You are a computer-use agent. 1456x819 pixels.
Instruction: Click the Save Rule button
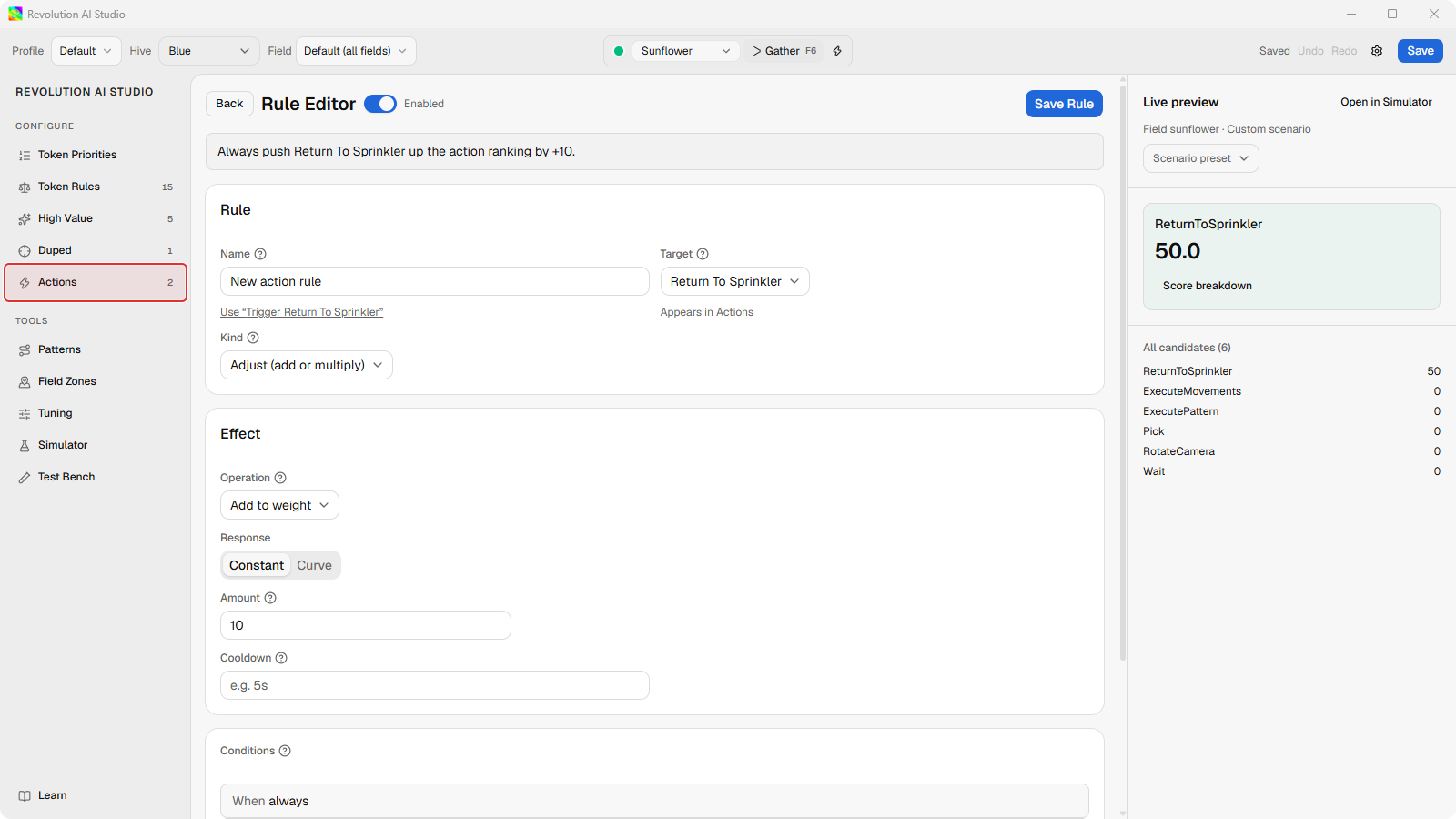[x=1064, y=104]
